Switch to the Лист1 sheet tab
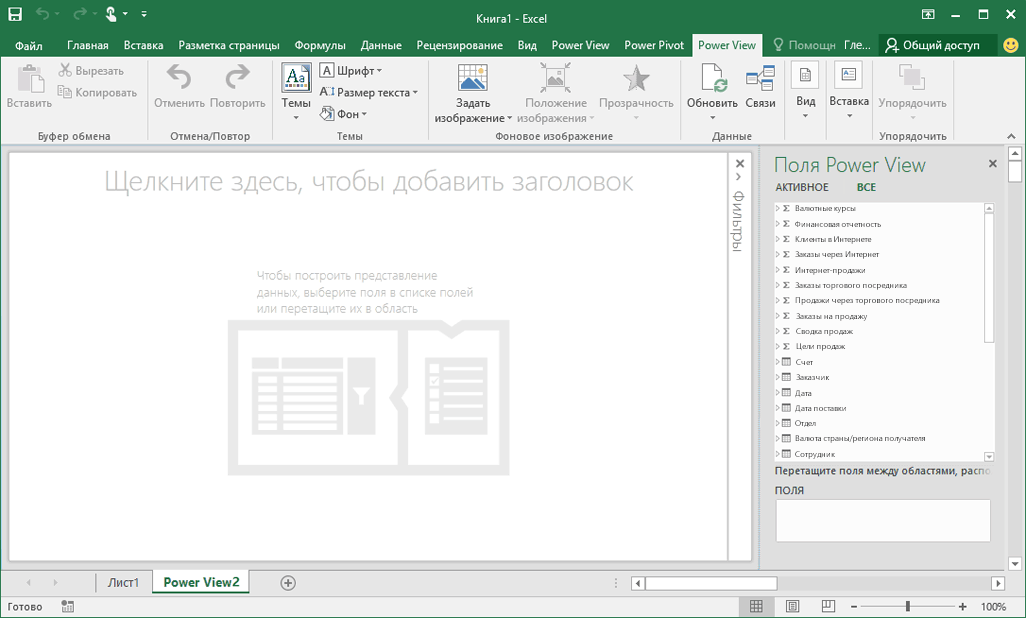The height and width of the screenshot is (618, 1026). click(x=123, y=582)
